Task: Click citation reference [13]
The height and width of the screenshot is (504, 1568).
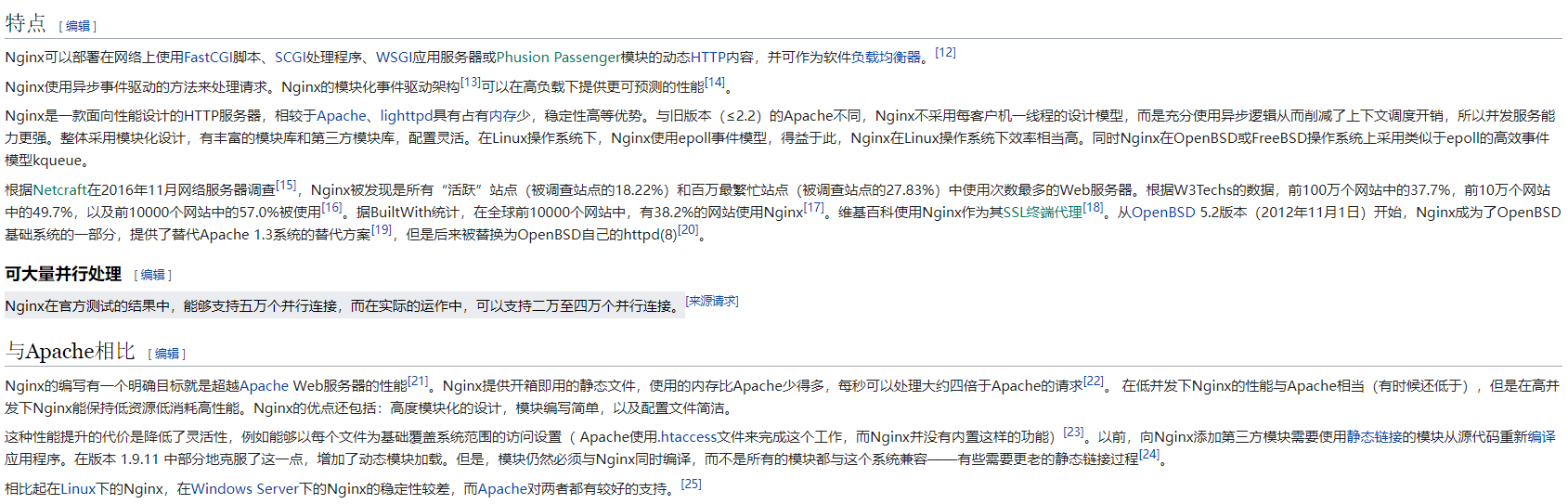Action: [471, 82]
